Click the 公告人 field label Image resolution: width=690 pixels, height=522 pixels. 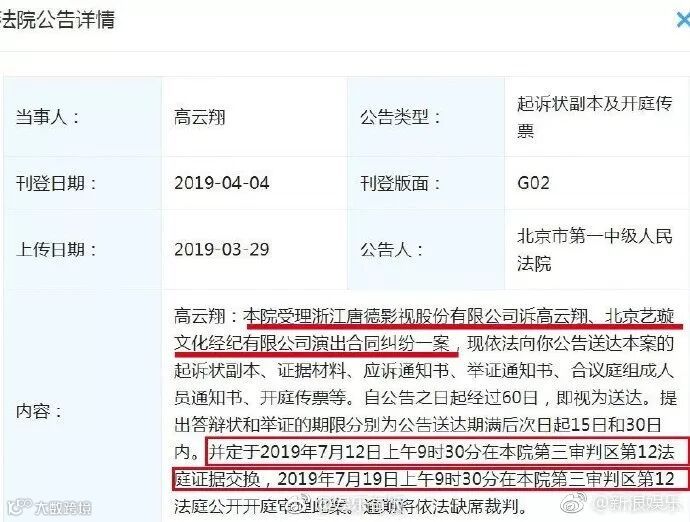(391, 250)
